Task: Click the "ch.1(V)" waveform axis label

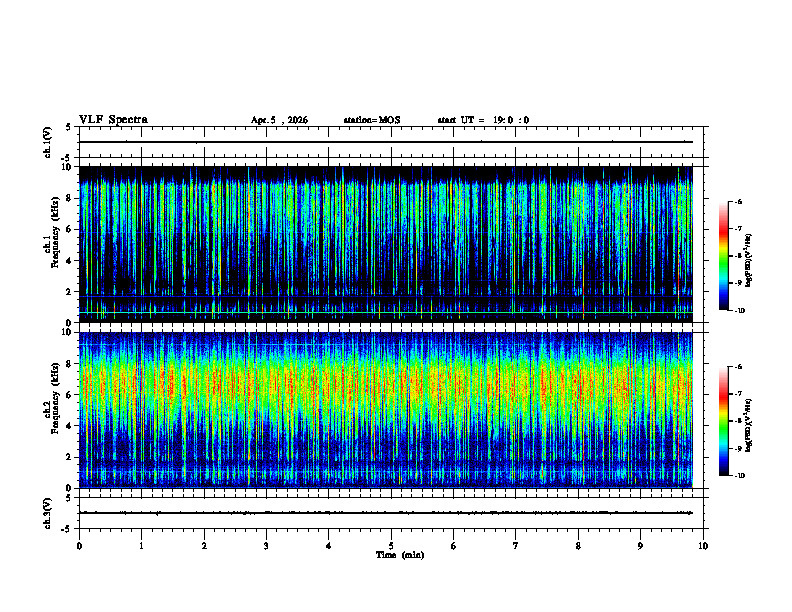Action: coord(47,142)
